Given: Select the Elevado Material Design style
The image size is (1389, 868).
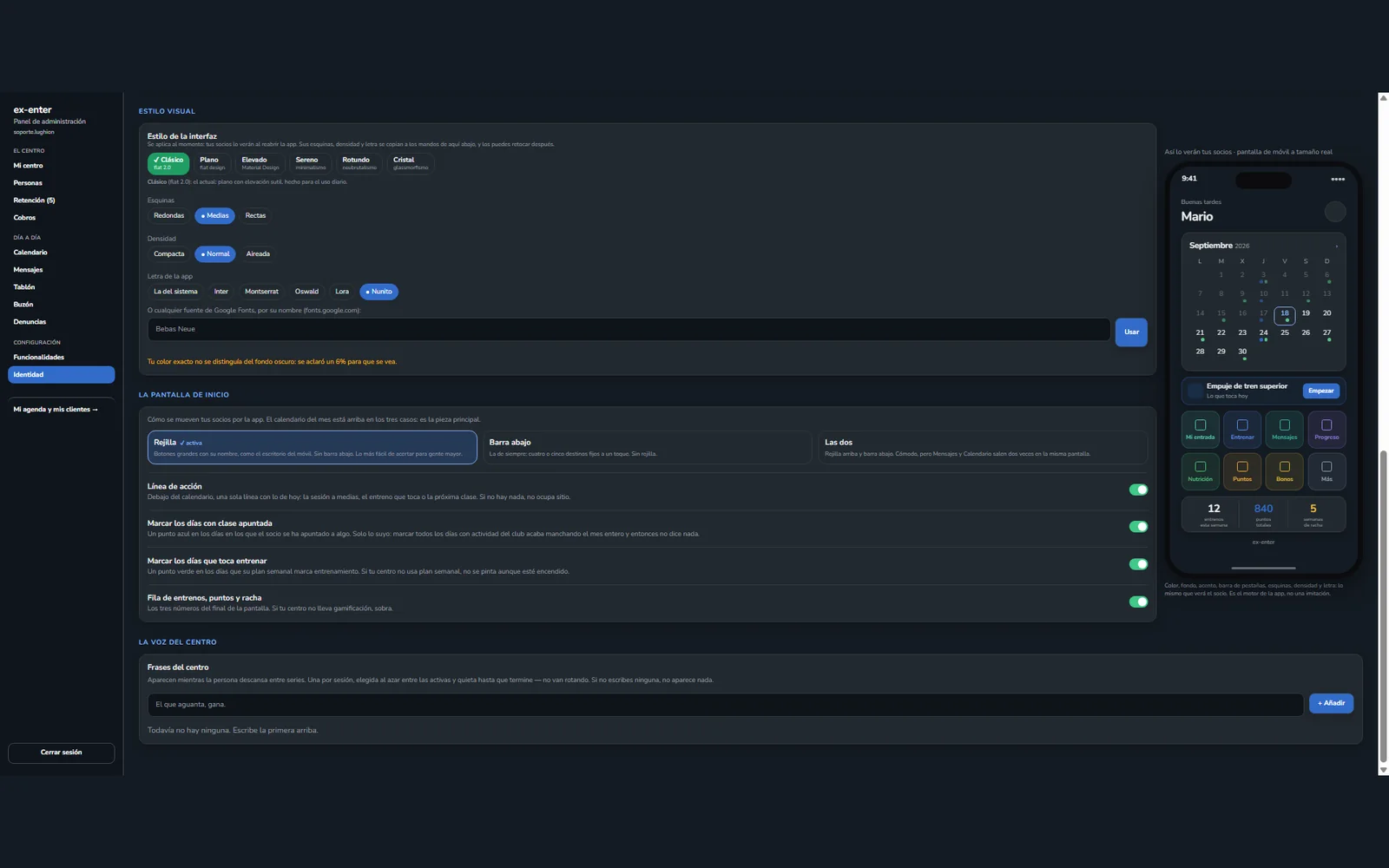Looking at the screenshot, I should pos(260,163).
